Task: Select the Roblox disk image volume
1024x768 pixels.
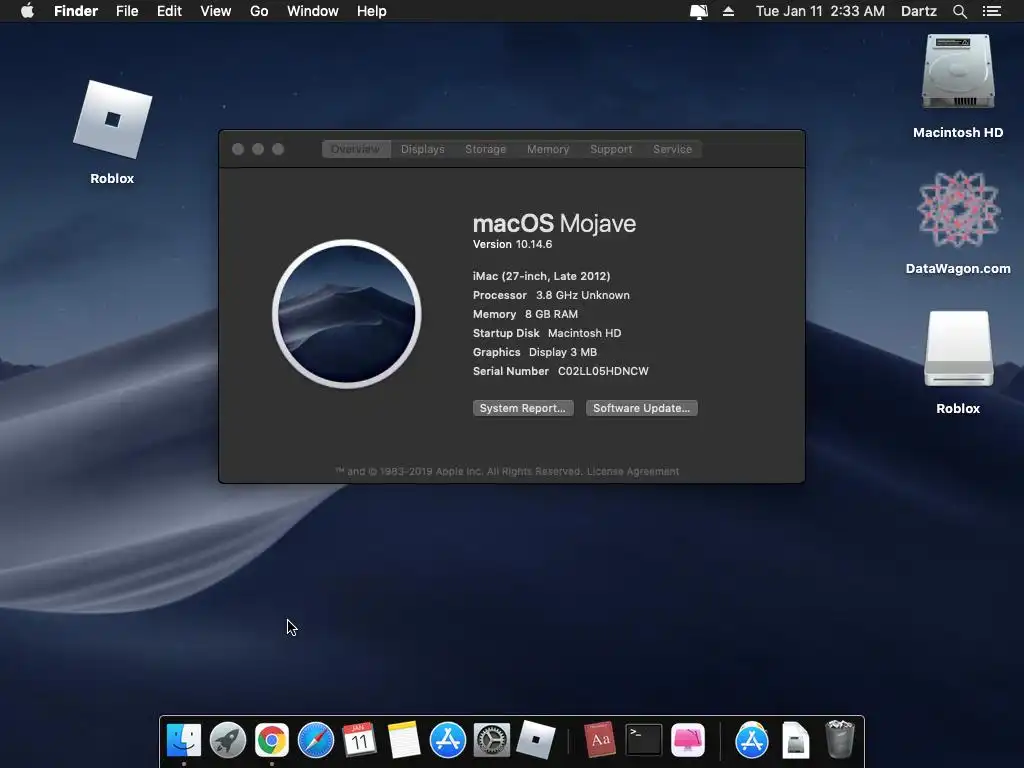Action: pos(958,349)
